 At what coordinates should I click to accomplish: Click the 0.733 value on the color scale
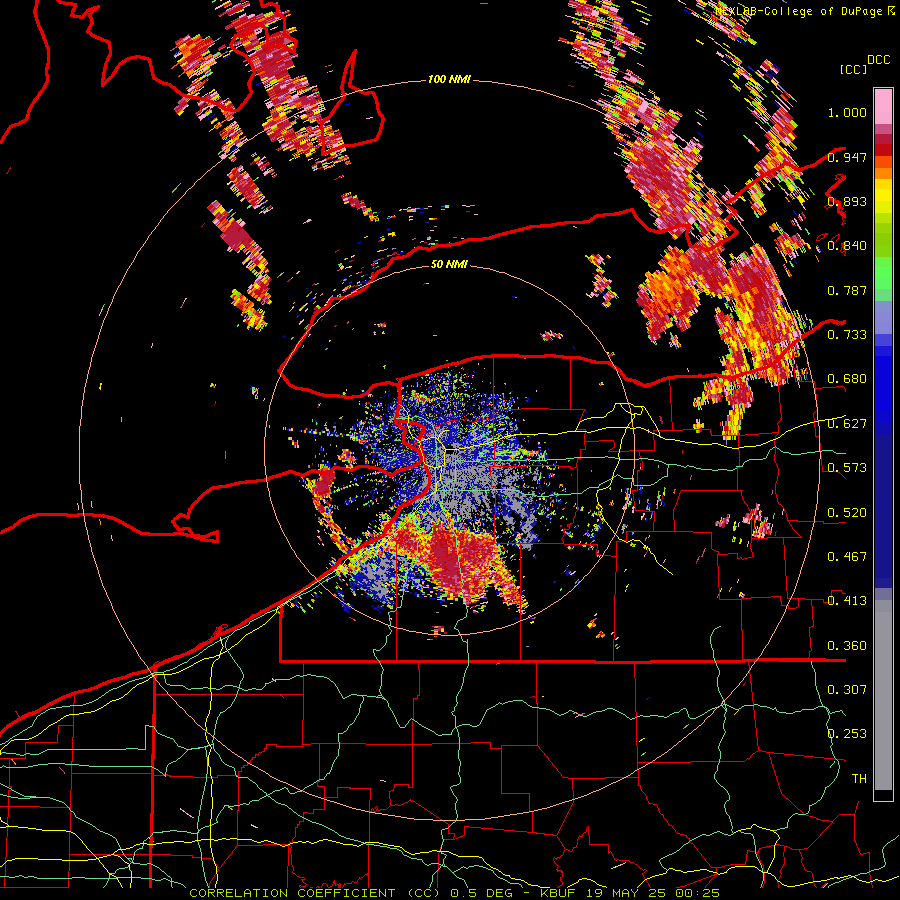pyautogui.click(x=847, y=335)
